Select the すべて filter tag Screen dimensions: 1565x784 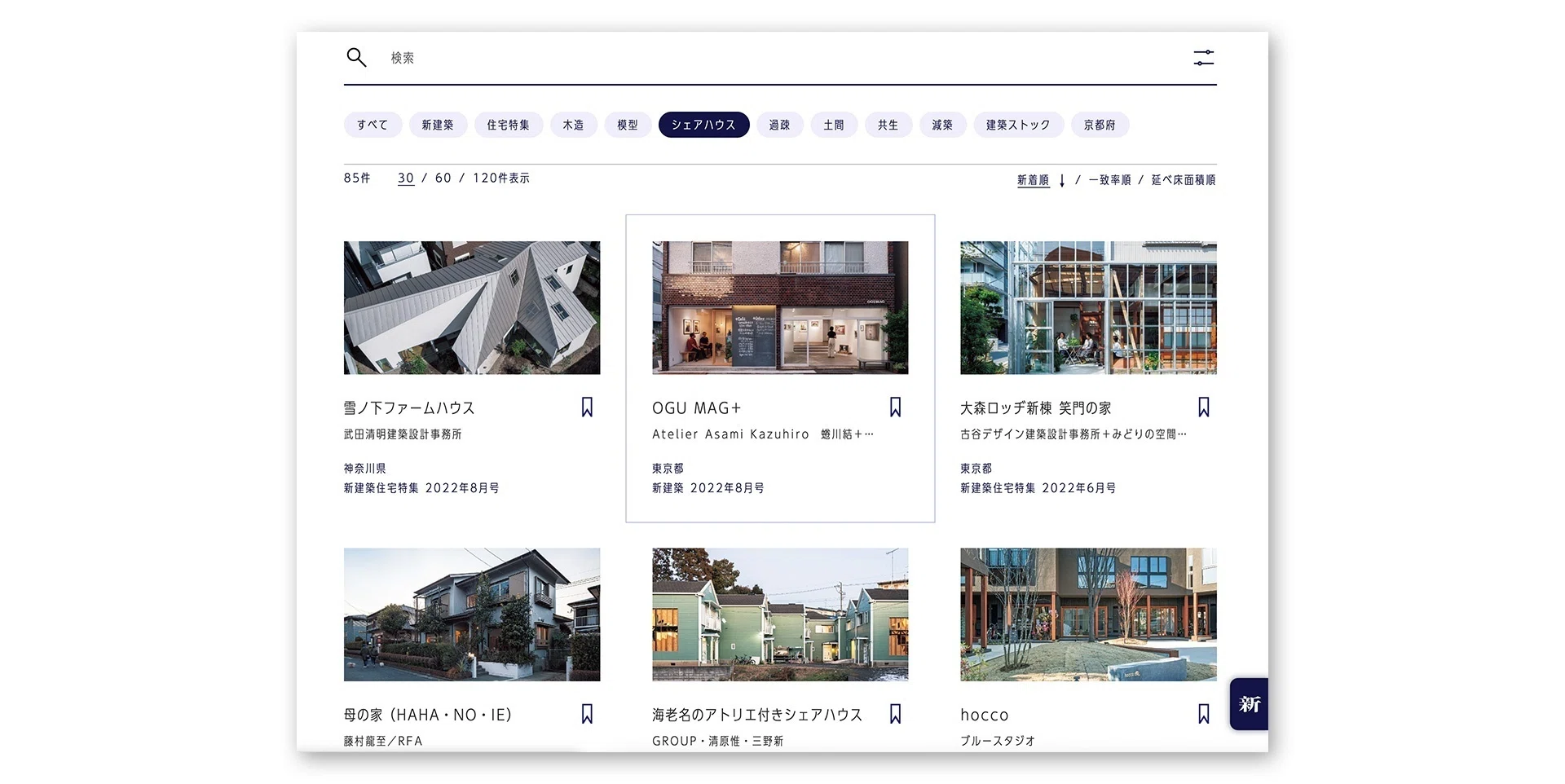(x=373, y=125)
